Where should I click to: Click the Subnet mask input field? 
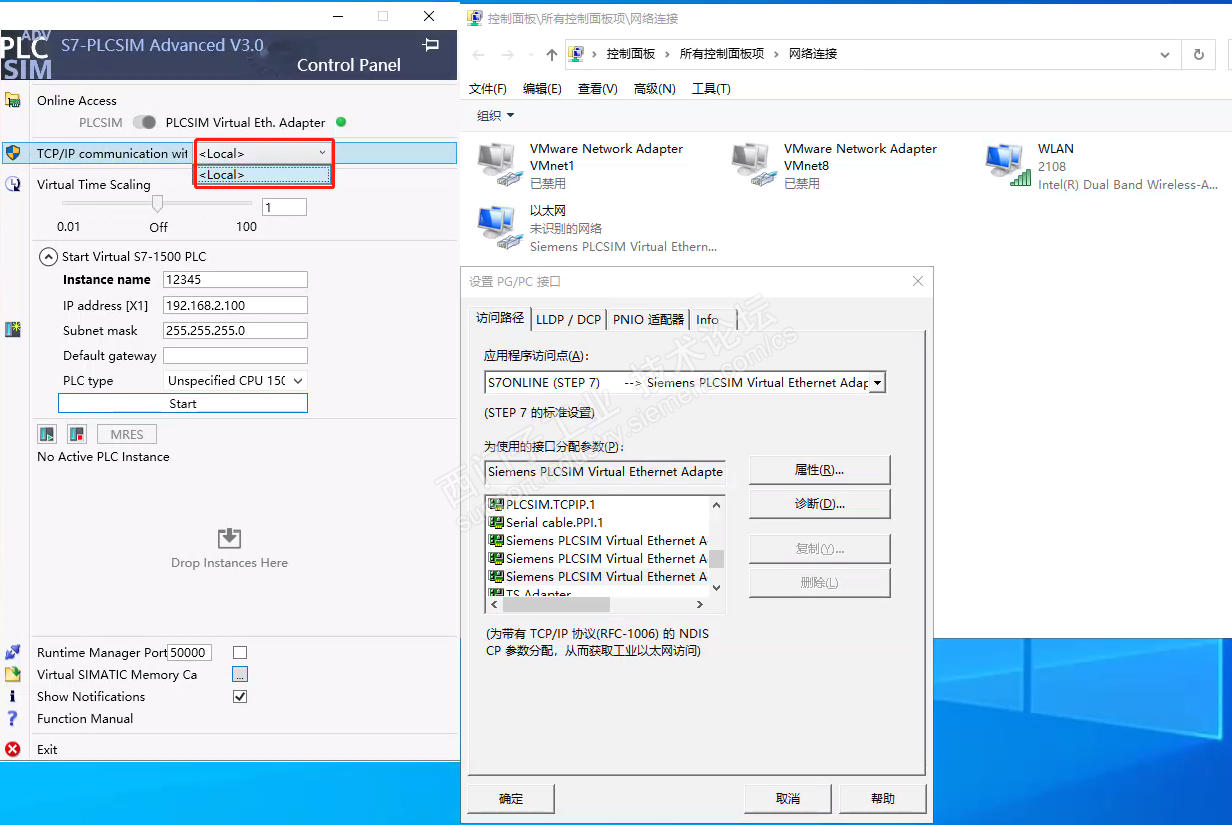235,330
